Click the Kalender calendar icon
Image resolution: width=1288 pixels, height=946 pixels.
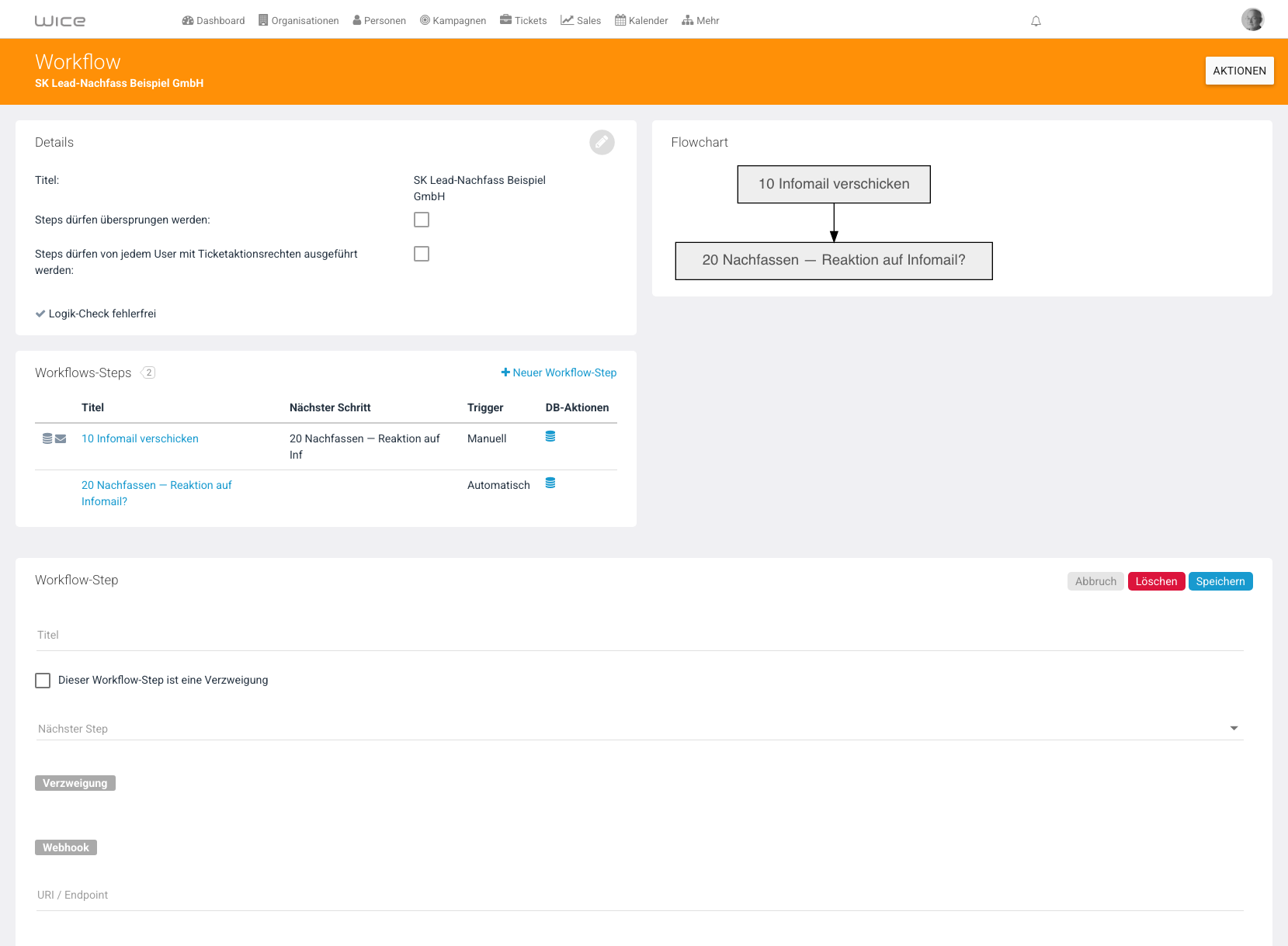click(620, 20)
